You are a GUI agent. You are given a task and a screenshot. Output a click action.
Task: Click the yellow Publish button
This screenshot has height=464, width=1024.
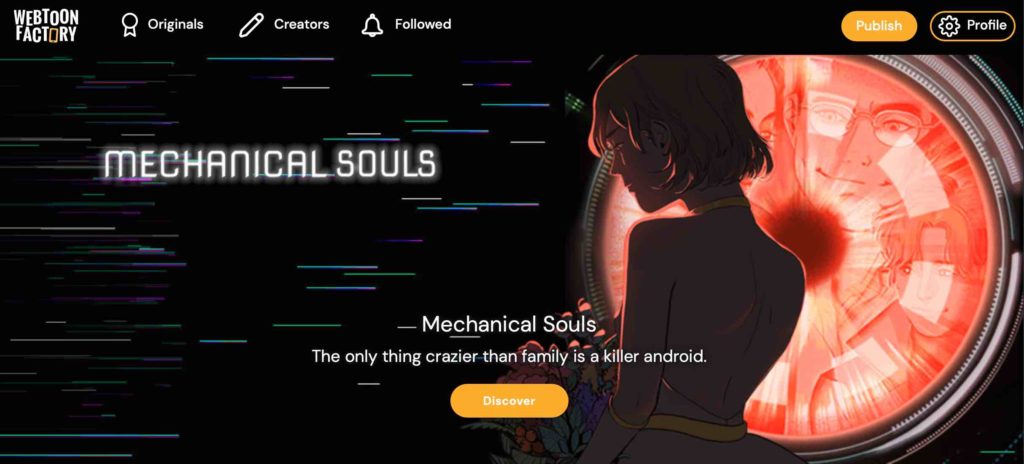click(878, 25)
